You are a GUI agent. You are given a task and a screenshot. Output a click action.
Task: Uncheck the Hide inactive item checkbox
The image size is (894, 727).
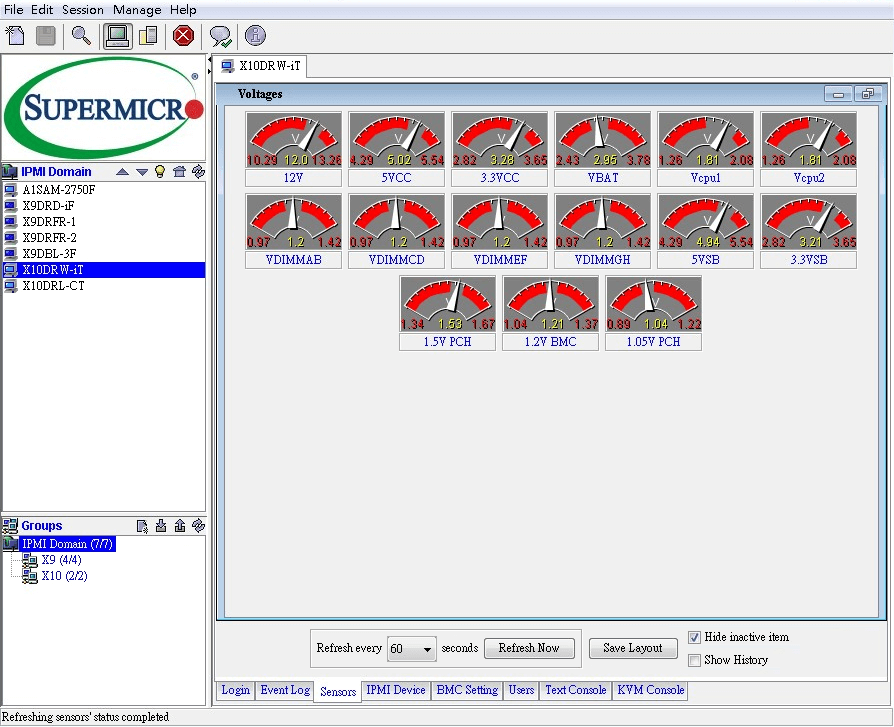(x=695, y=638)
